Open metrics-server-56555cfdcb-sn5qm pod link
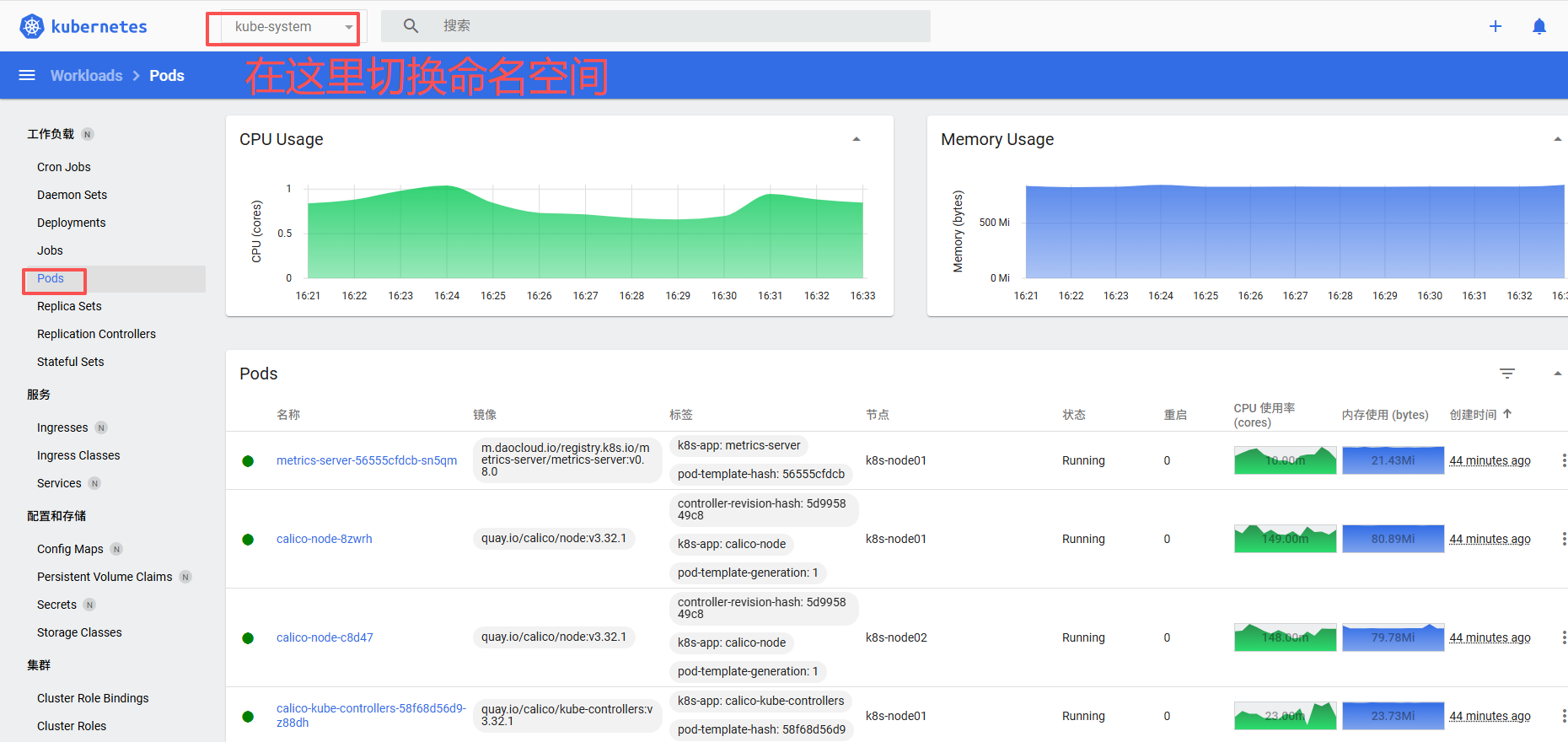 (367, 460)
